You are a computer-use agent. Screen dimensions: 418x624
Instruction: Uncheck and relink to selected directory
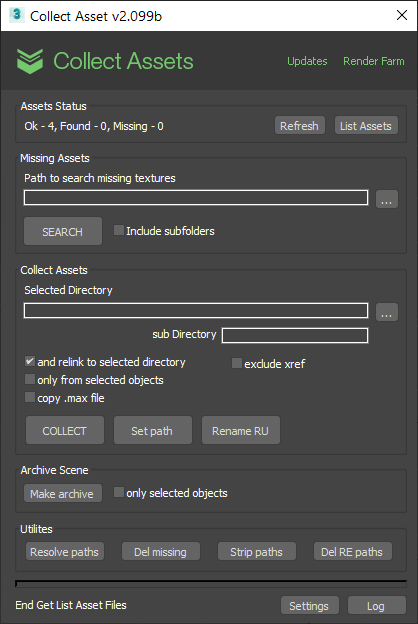(x=30, y=361)
